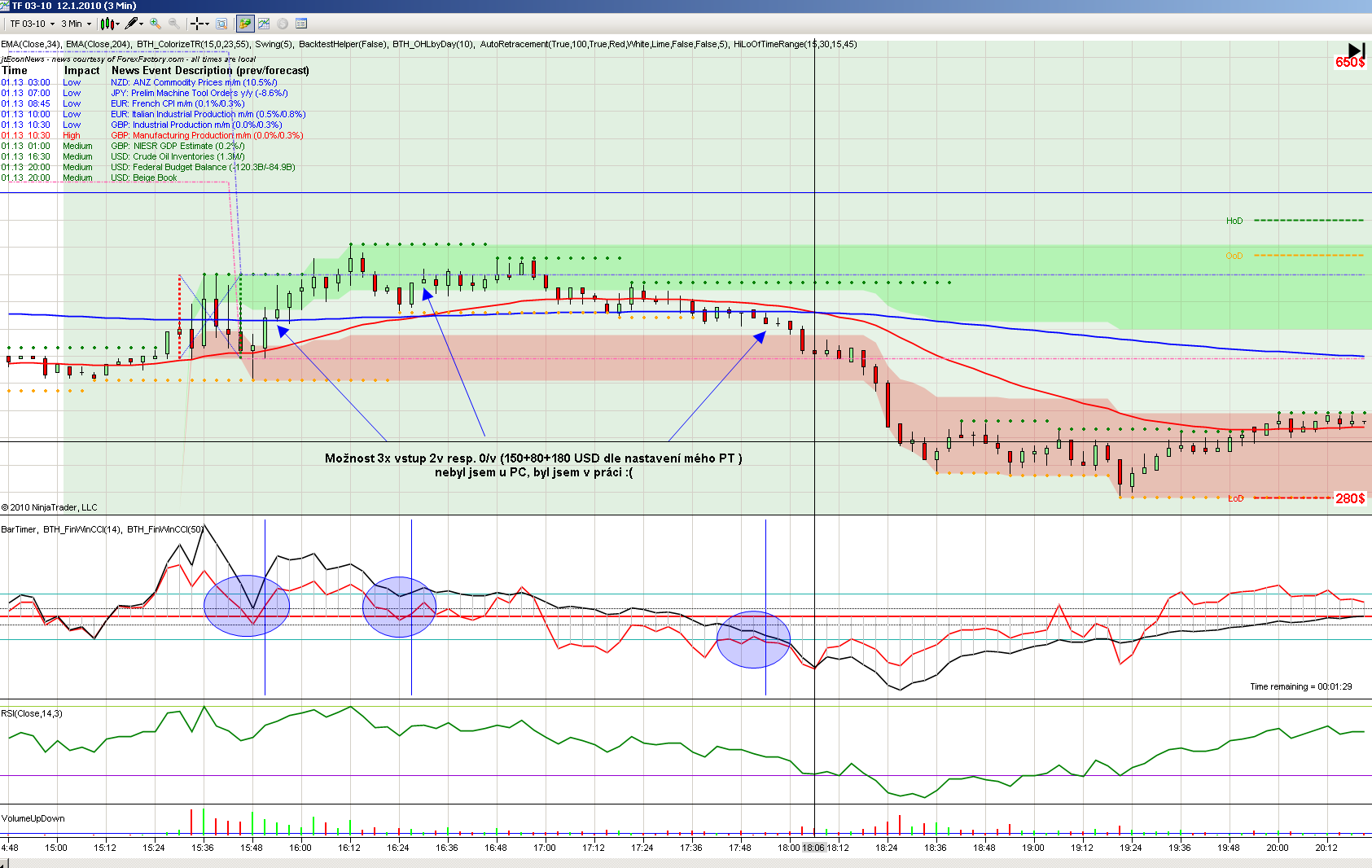Select the USD Crude Oil Inventories row
Screen dimensions: 1372x868
coord(123,156)
